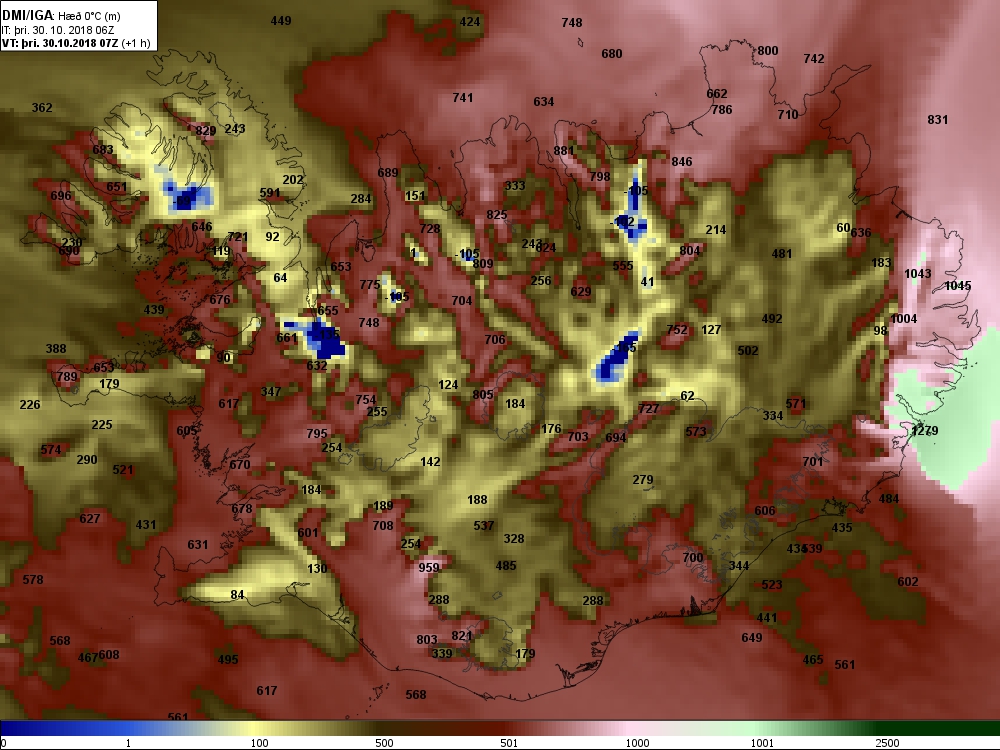Click the map value 680

pos(612,54)
